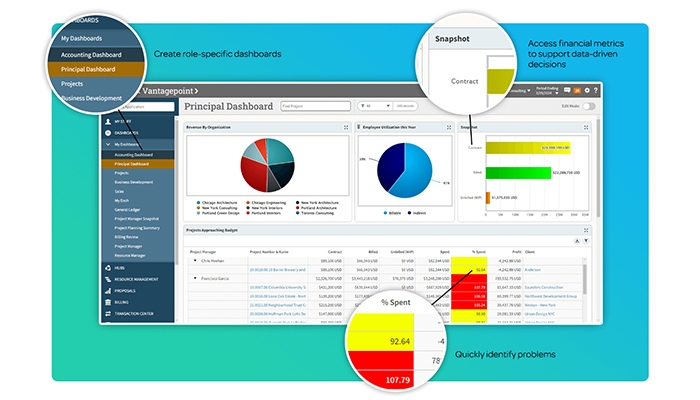
Task: Click the Dashboards gauge icon in sidebar
Action: (108, 133)
